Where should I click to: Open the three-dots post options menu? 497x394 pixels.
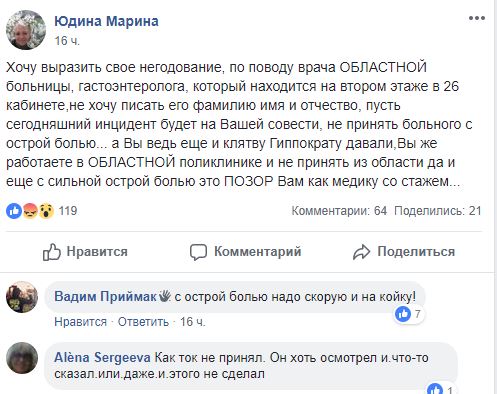click(x=477, y=18)
